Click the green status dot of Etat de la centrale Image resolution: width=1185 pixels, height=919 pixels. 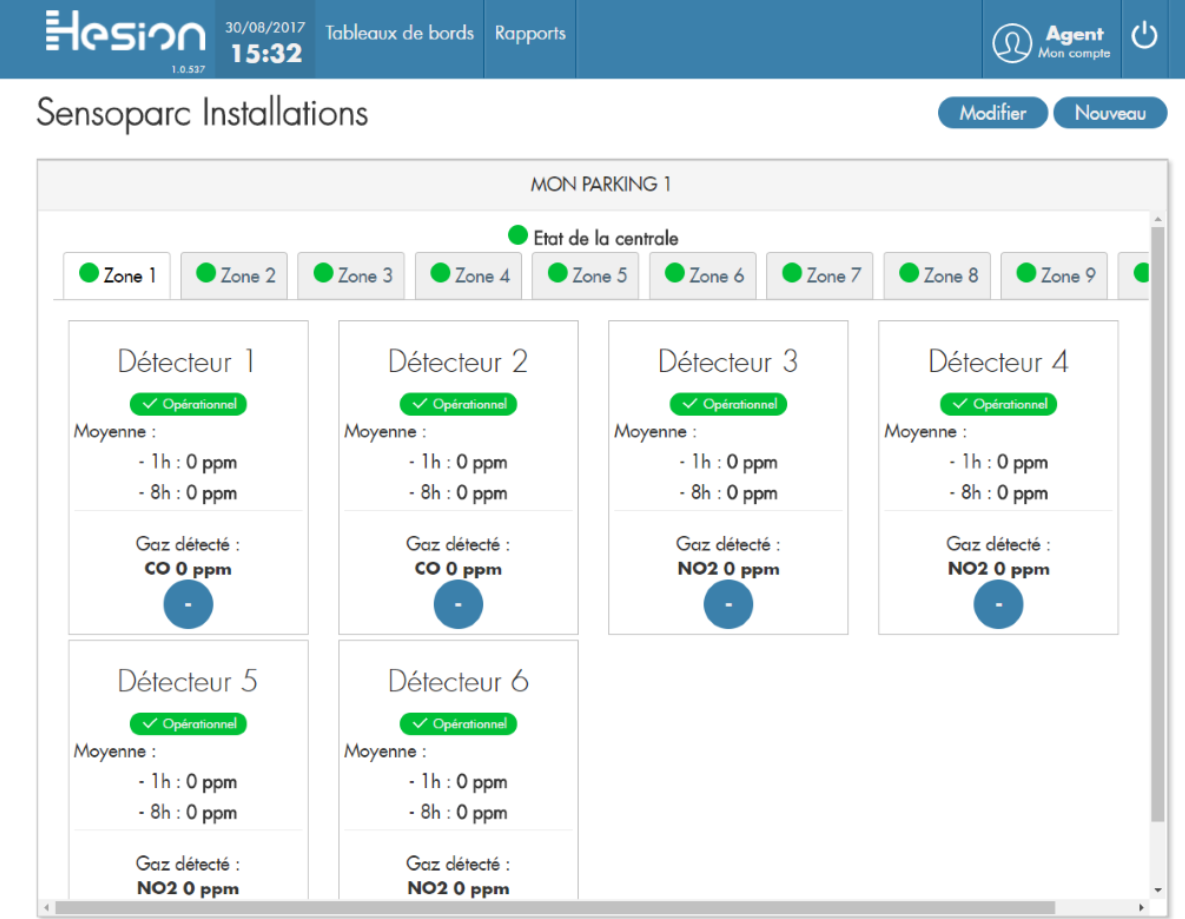click(x=518, y=235)
